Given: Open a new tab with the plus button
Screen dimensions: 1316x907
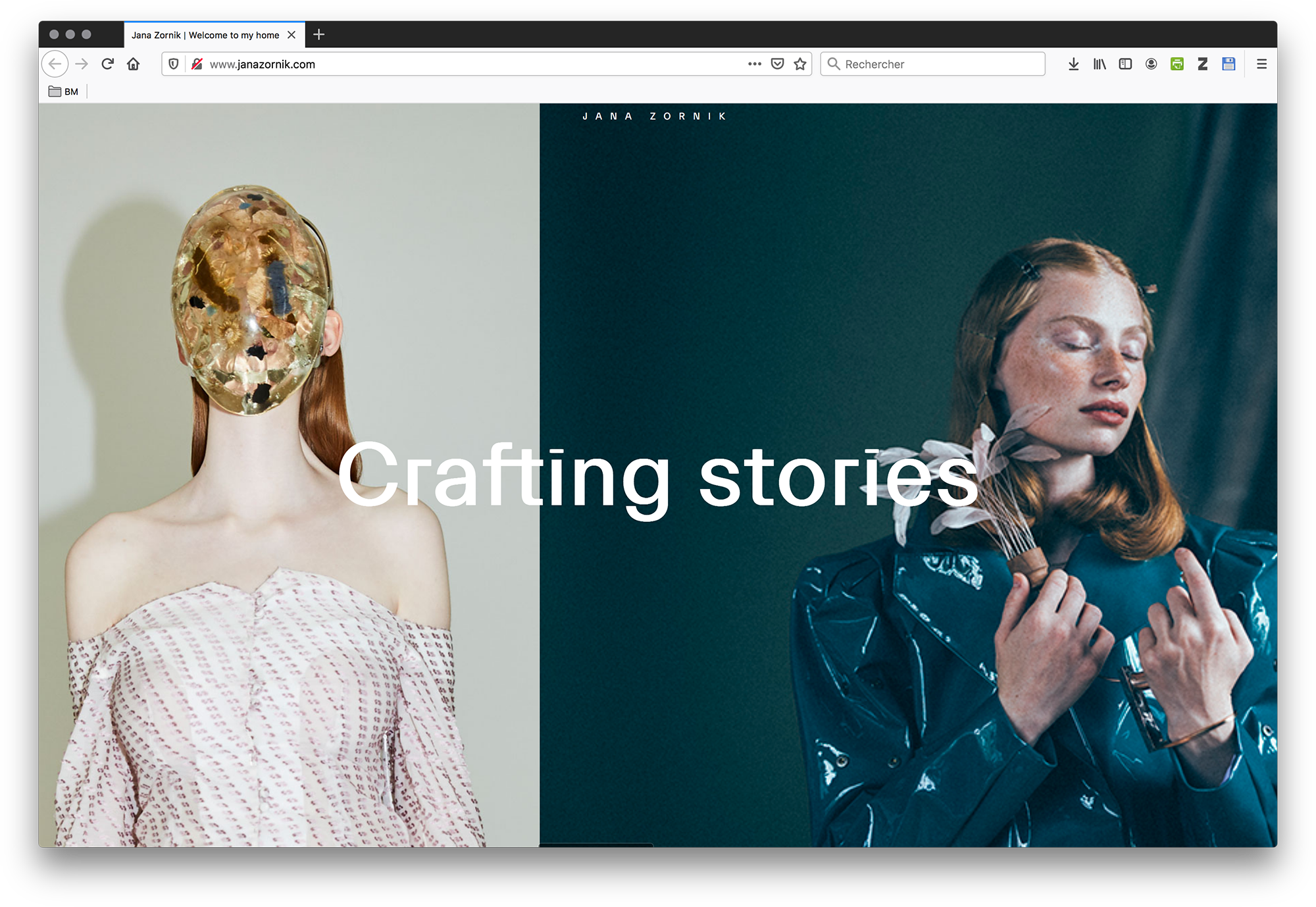Looking at the screenshot, I should (x=319, y=34).
